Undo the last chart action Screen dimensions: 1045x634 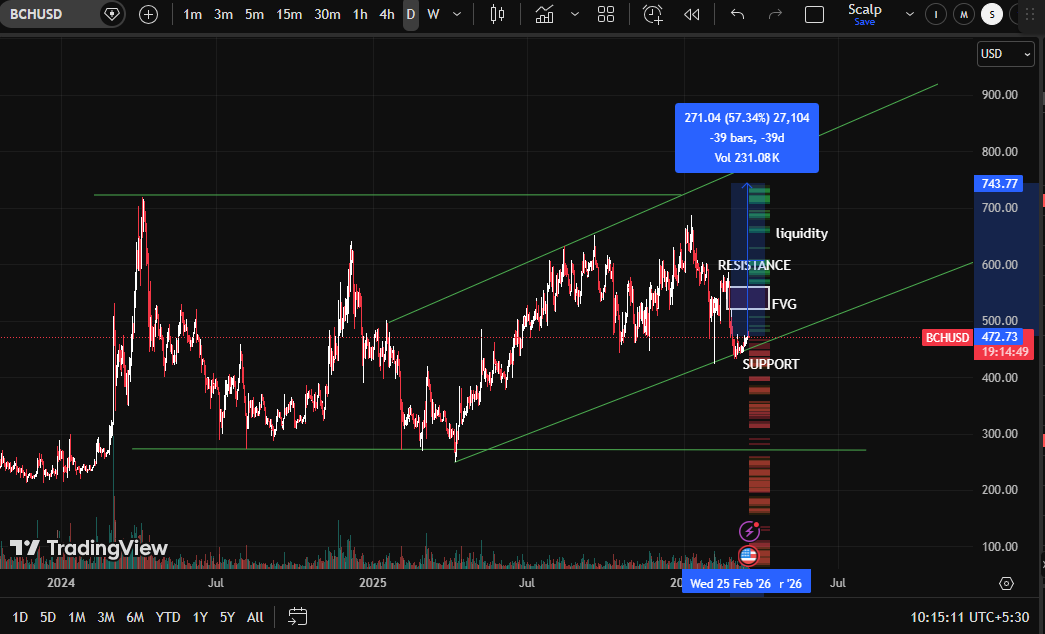pyautogui.click(x=737, y=14)
